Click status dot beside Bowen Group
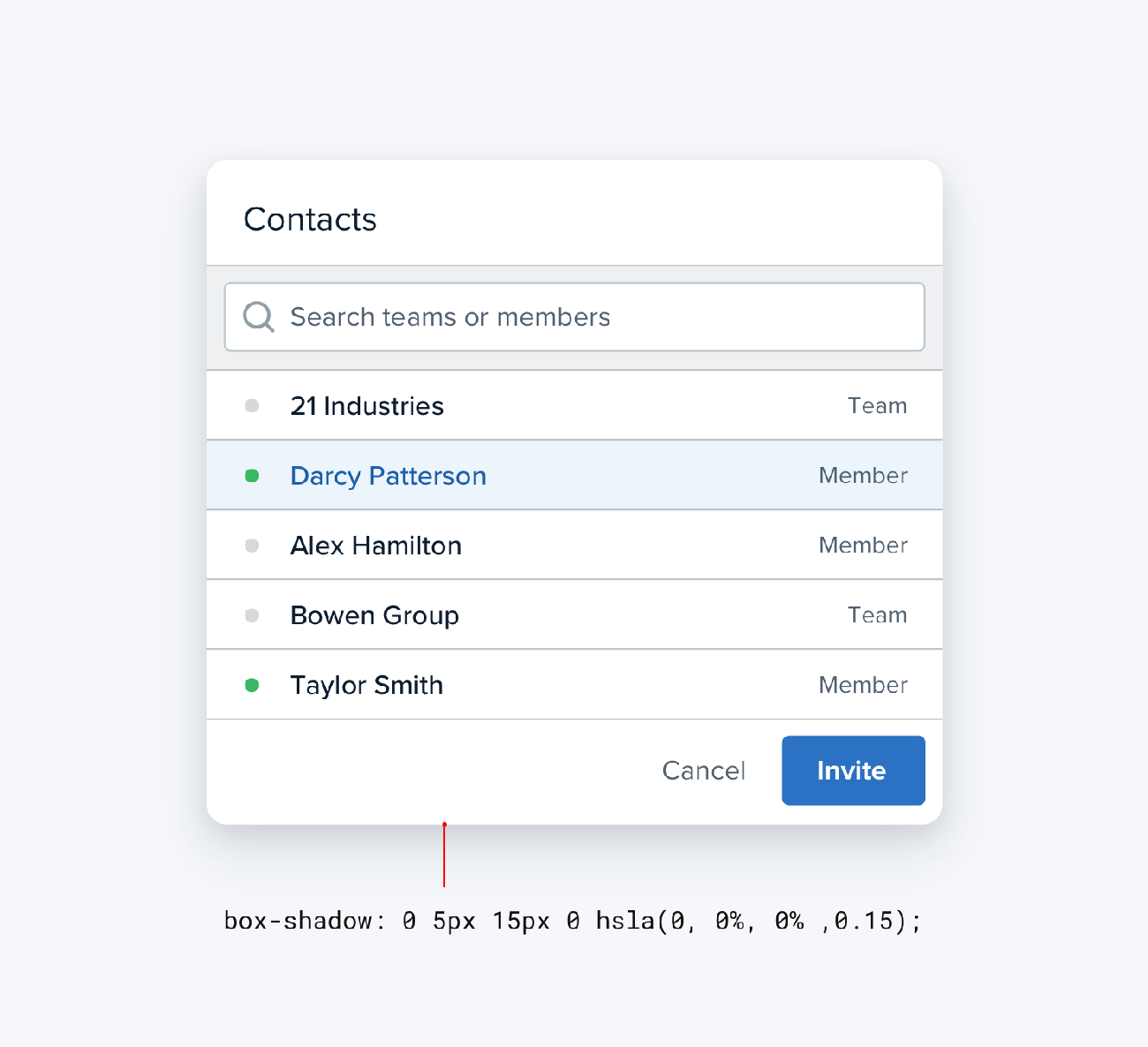Viewport: 1148px width, 1047px height. (252, 615)
